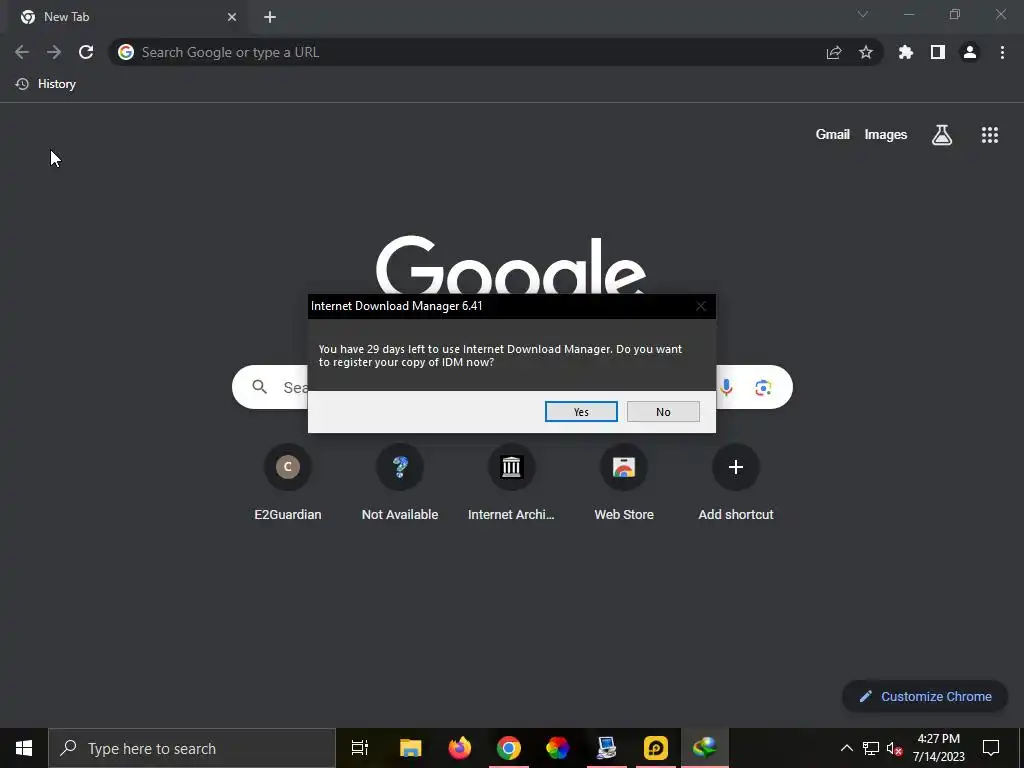The height and width of the screenshot is (768, 1024).
Task: Open the Chrome three-dot menu
Action: point(1002,52)
